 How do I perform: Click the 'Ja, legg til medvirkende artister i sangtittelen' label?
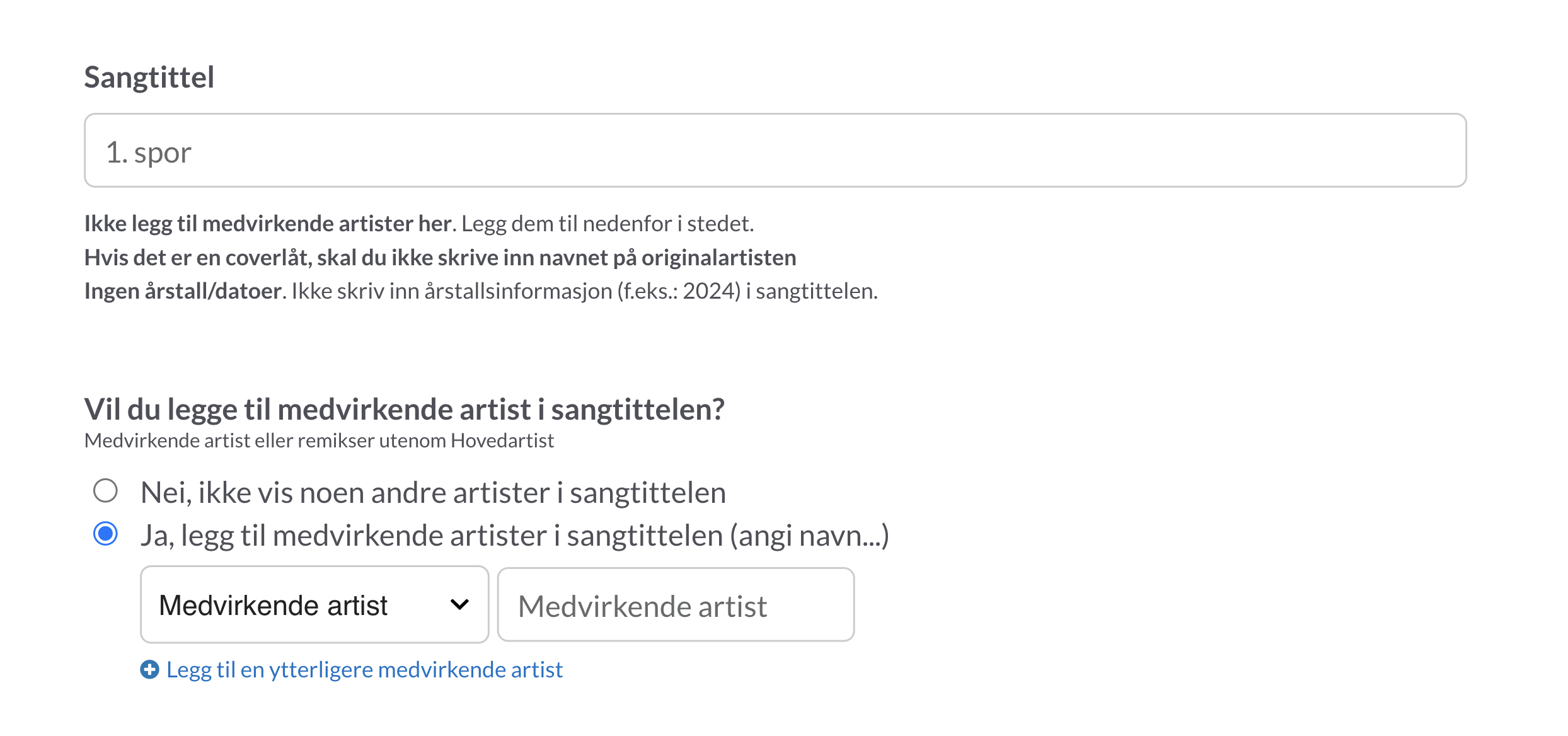[x=514, y=536]
